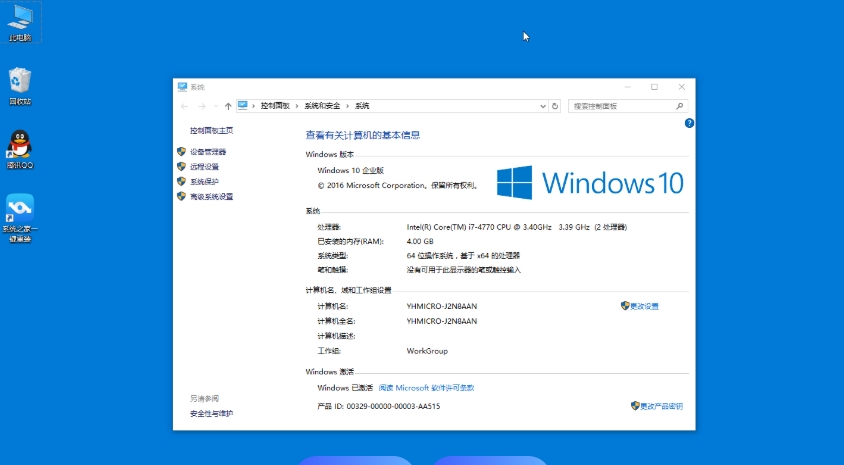844x465 pixels.
Task: Click the magnifier icon in the search box
Action: pos(681,106)
